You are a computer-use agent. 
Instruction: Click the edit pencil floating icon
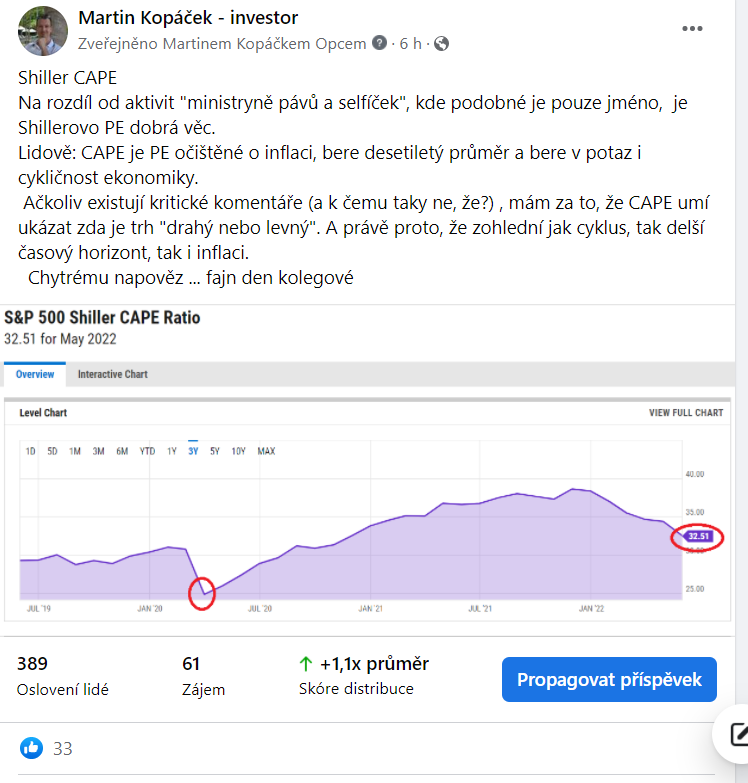point(738,734)
